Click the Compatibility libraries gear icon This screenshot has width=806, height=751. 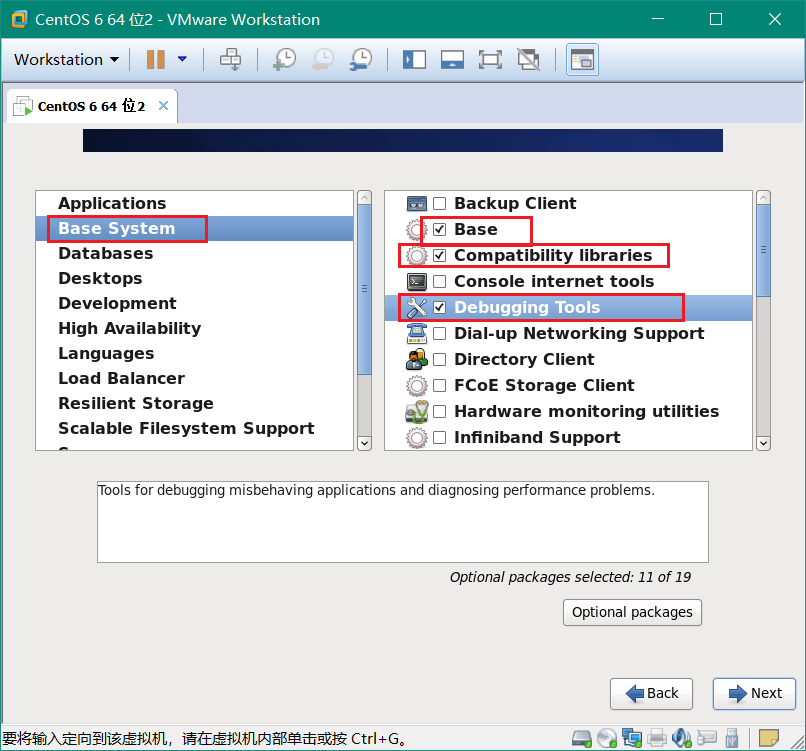click(x=417, y=255)
